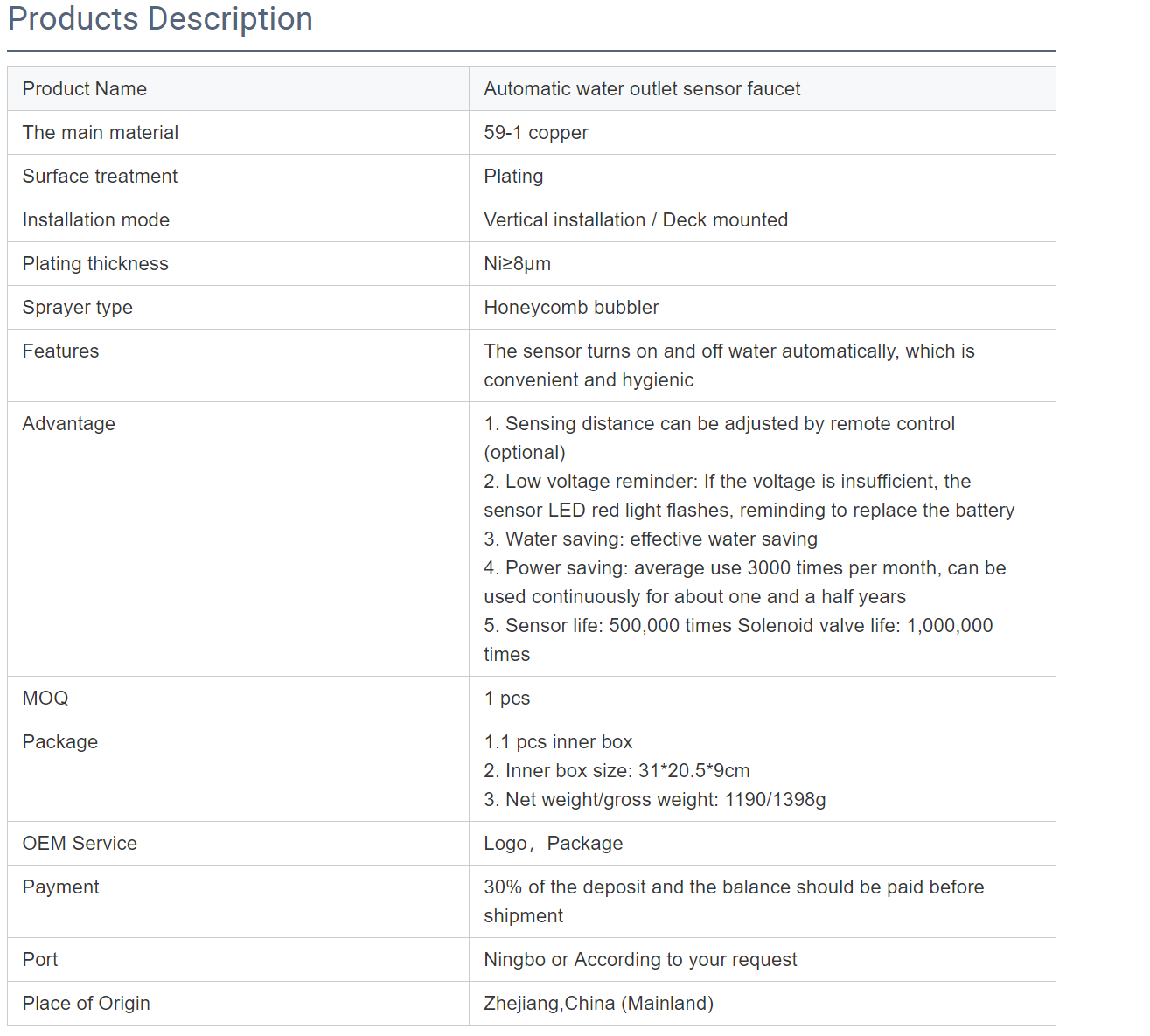Select the Features row label
This screenshot has height=1036, width=1150.
tap(60, 351)
